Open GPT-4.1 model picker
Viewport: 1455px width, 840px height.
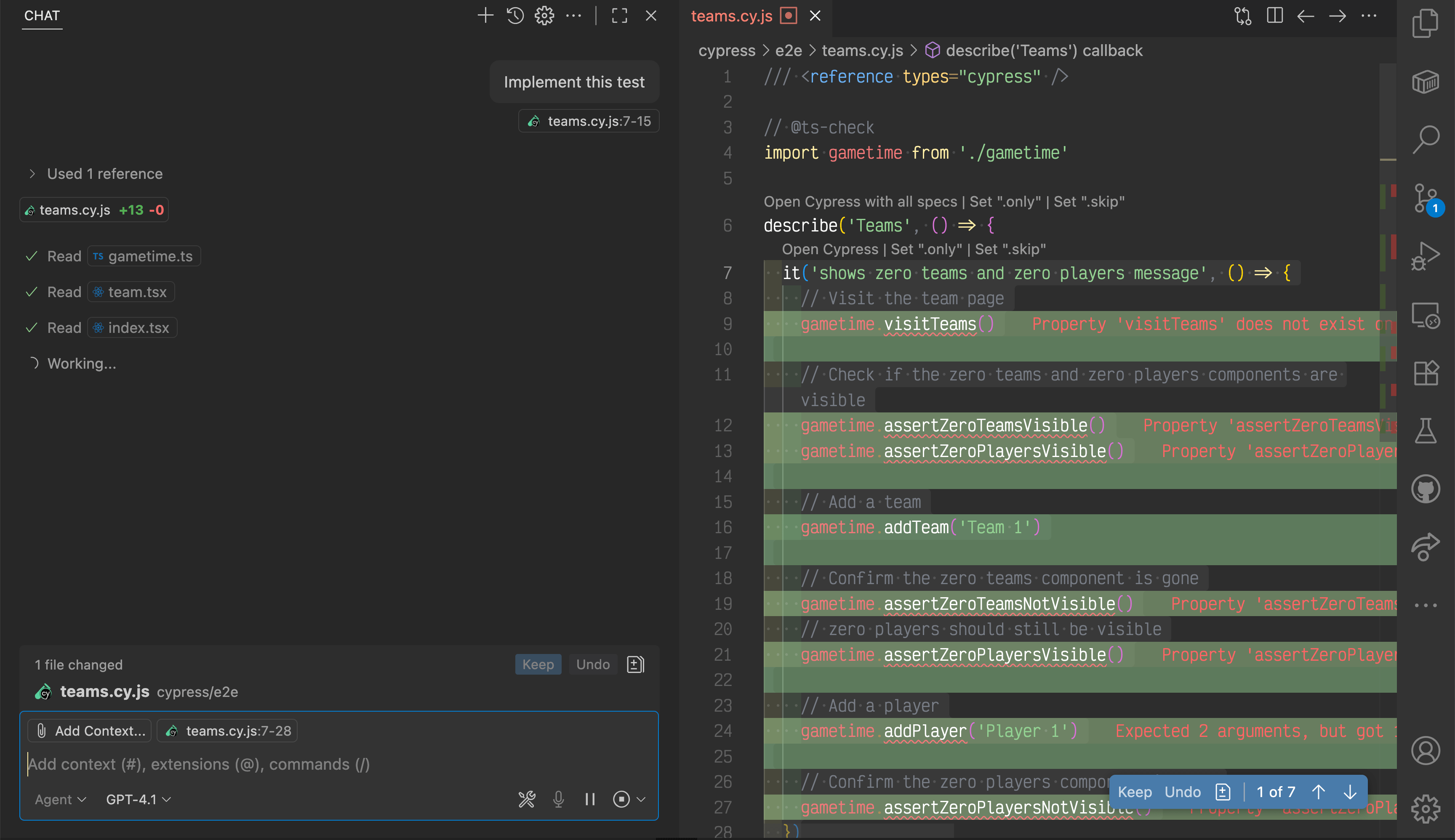(x=139, y=799)
